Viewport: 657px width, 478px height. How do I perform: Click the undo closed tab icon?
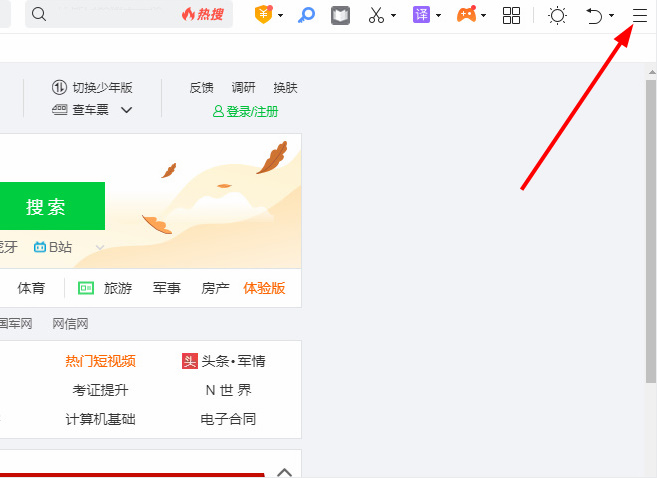(594, 16)
